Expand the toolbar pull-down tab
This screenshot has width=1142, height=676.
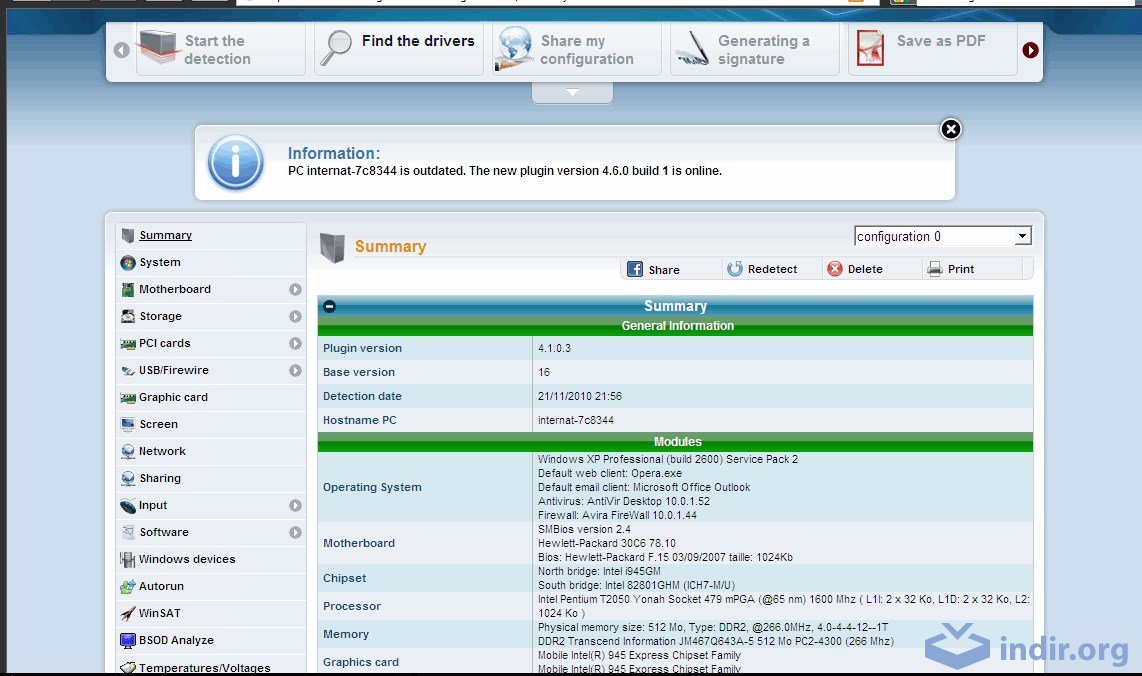tap(572, 93)
